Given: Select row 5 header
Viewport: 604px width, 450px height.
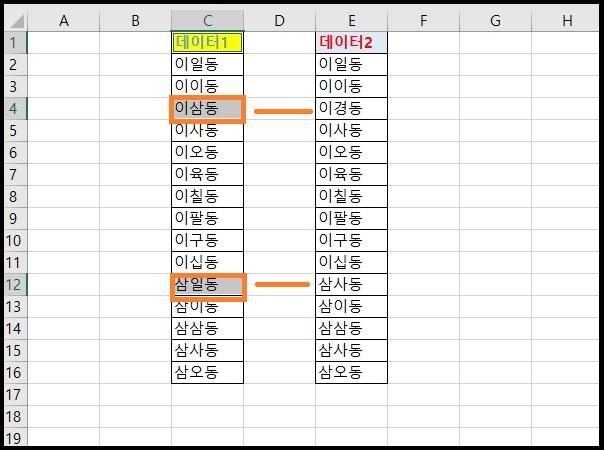Looking at the screenshot, I should (x=15, y=130).
